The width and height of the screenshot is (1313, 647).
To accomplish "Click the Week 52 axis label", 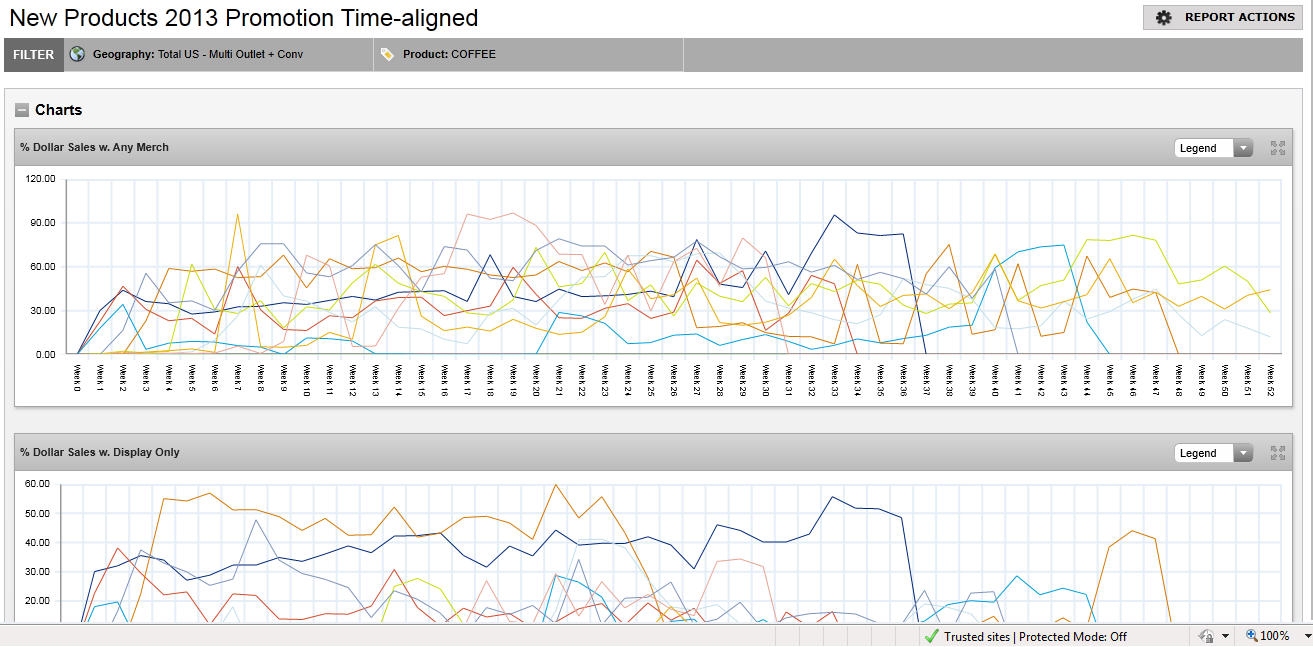I will [x=1270, y=381].
